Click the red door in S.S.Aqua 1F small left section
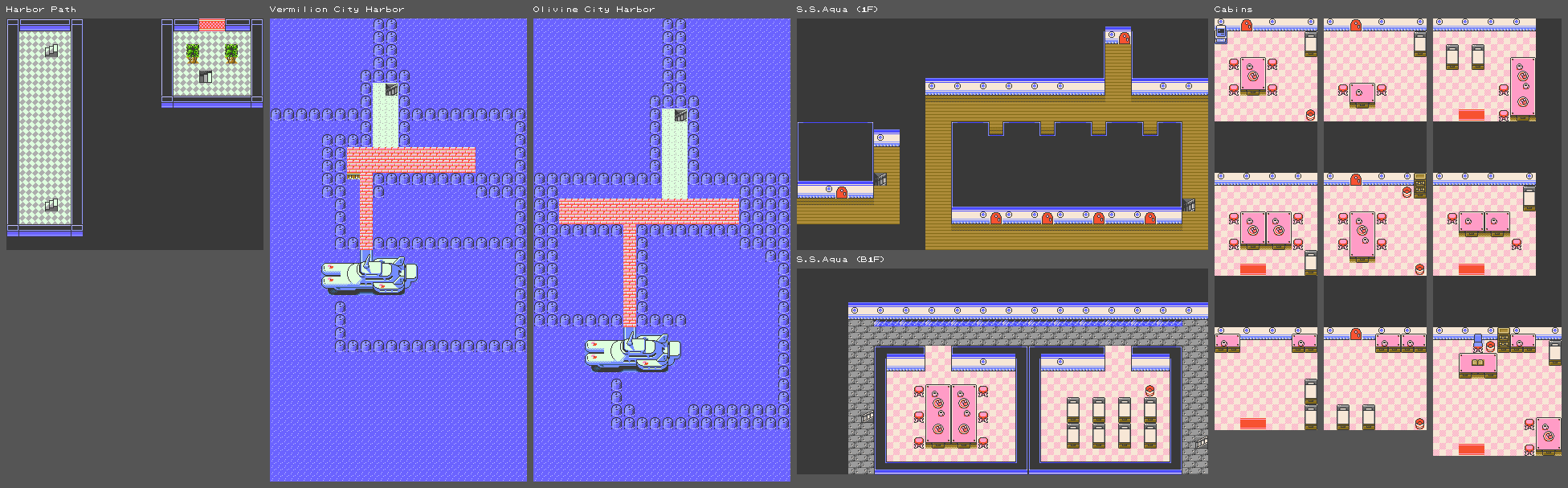 click(842, 192)
